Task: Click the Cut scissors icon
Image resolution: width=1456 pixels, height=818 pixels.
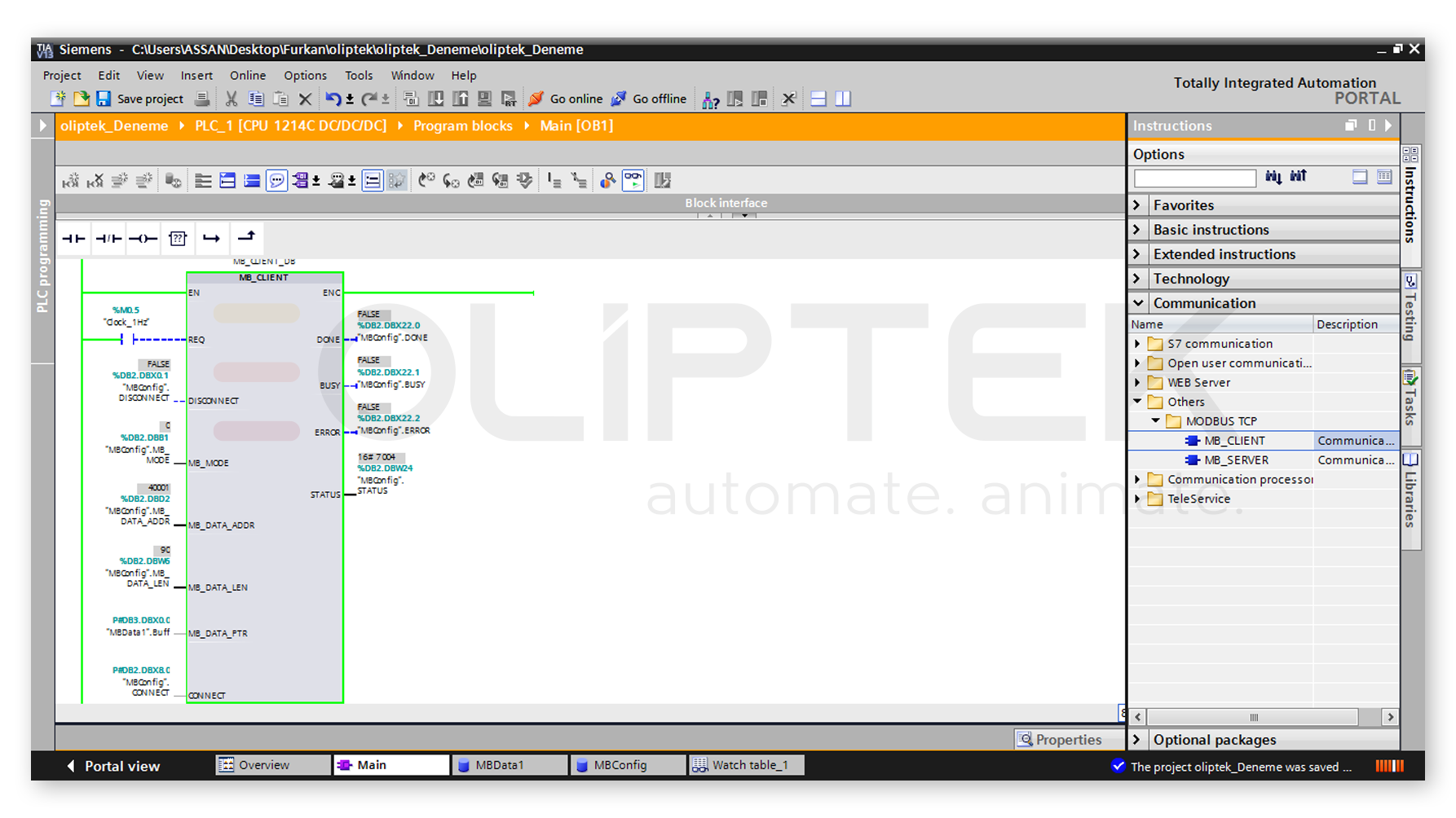Action: click(232, 99)
